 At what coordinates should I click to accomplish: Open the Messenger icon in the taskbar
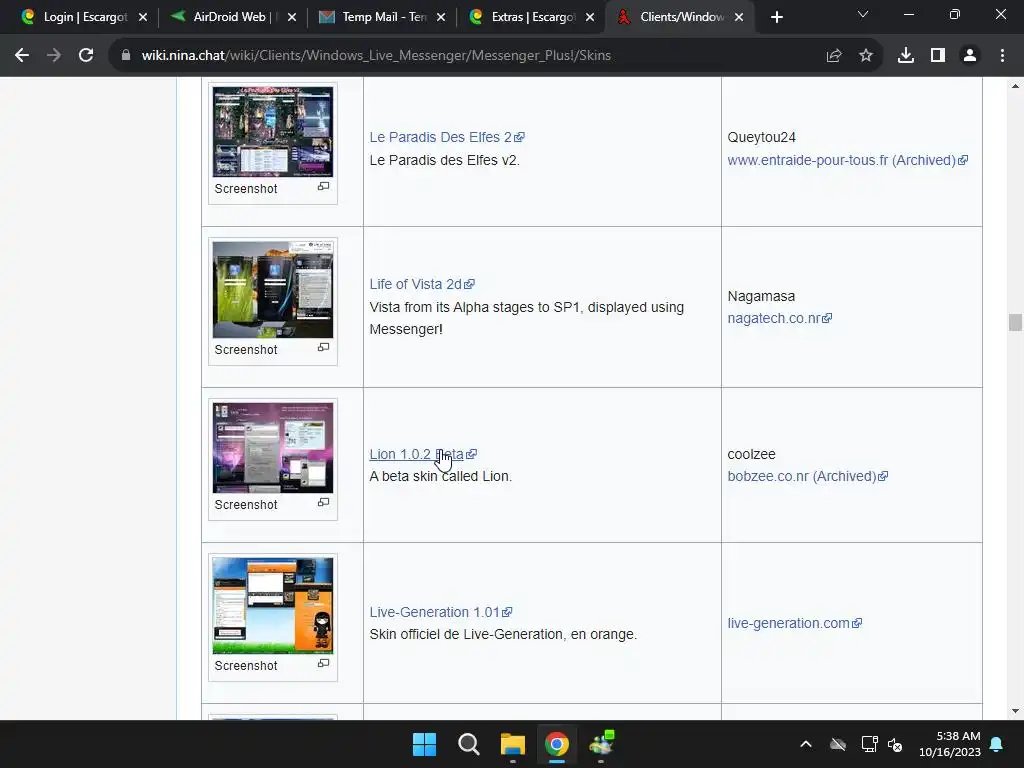[601, 744]
